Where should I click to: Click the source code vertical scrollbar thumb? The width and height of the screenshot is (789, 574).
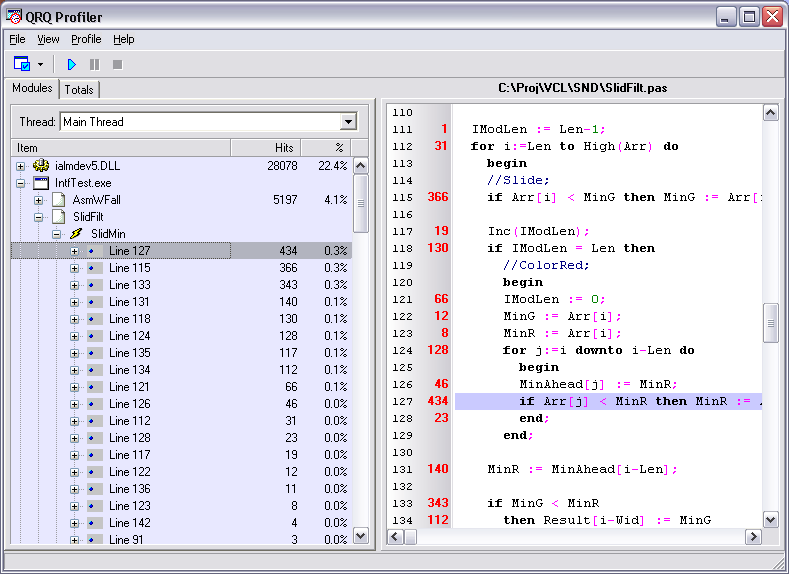click(x=770, y=322)
